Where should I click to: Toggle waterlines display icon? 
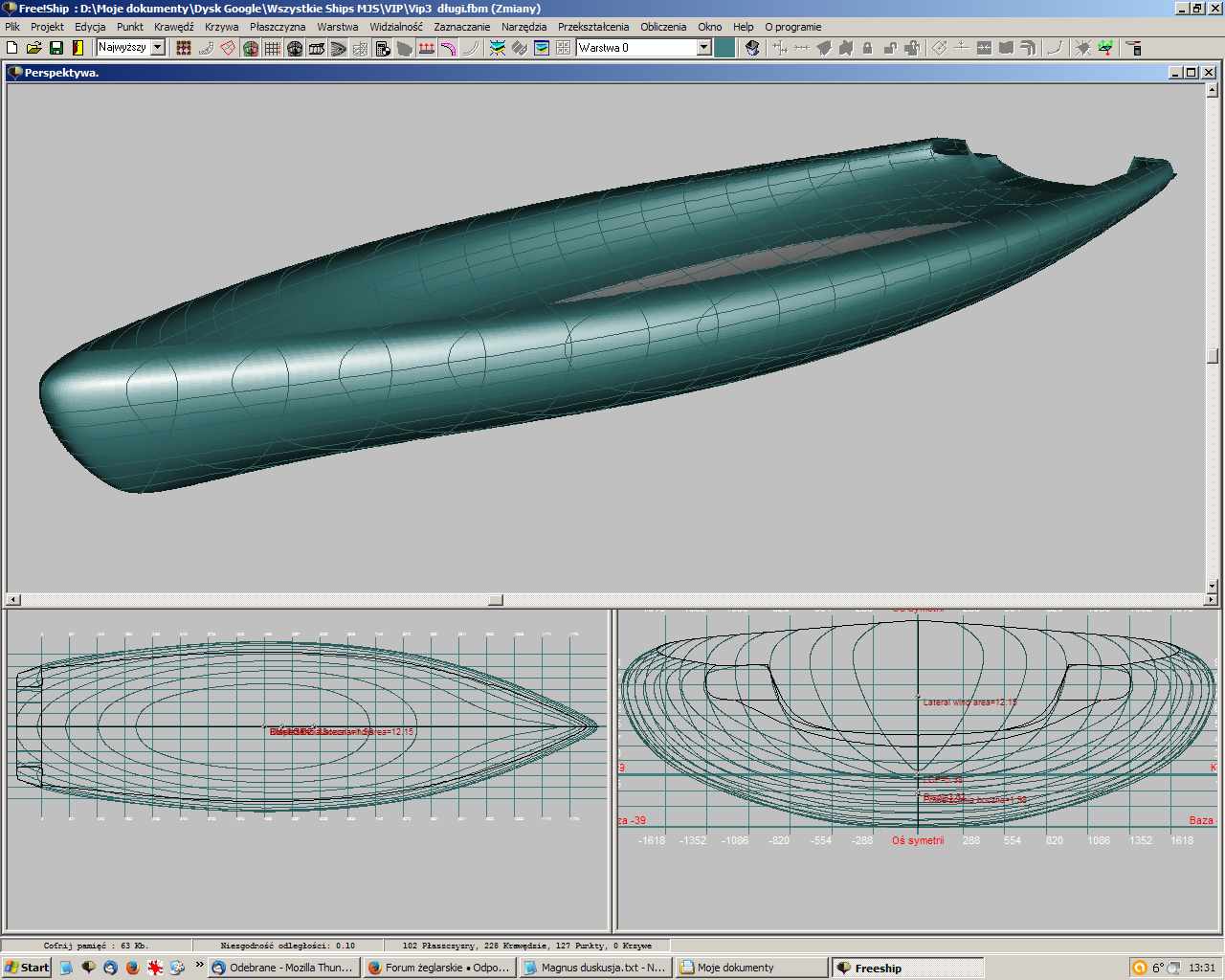[x=339, y=48]
